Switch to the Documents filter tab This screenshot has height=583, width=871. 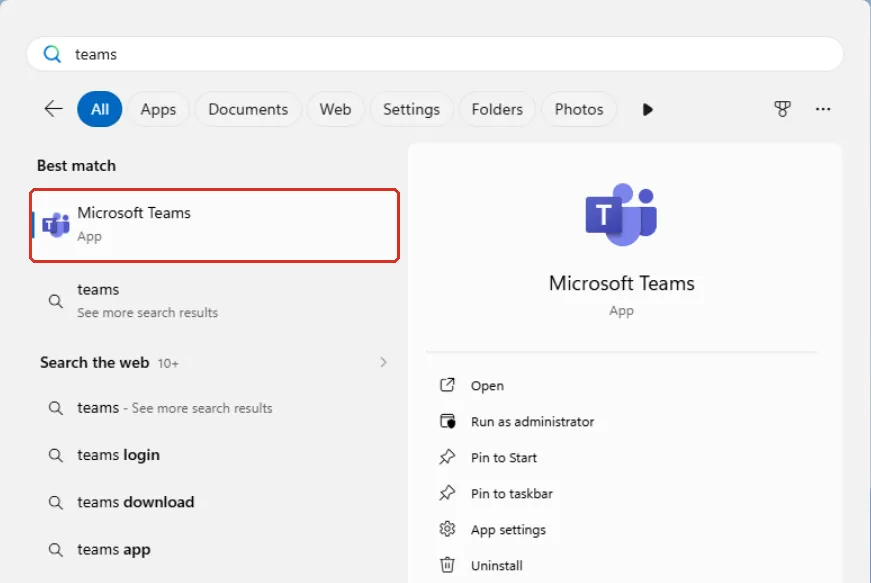tap(248, 109)
